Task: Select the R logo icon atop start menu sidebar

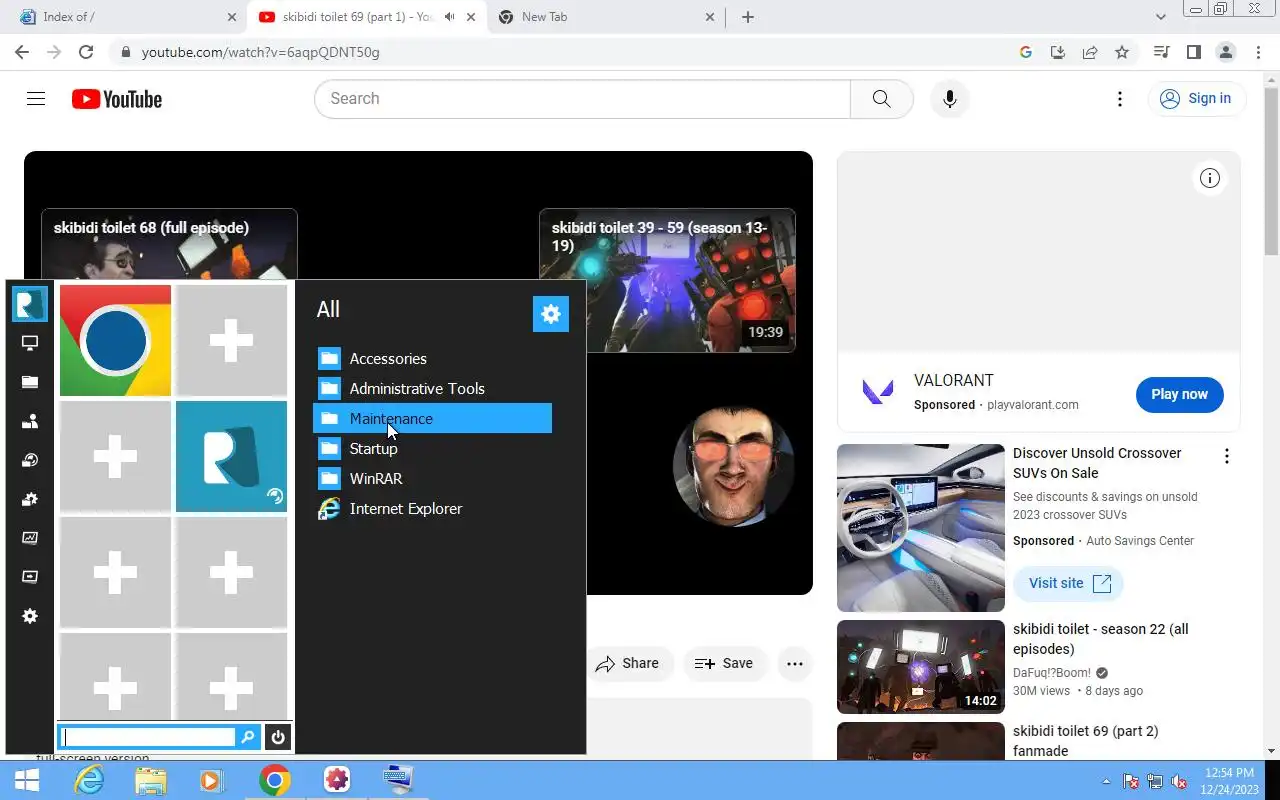Action: pos(30,304)
